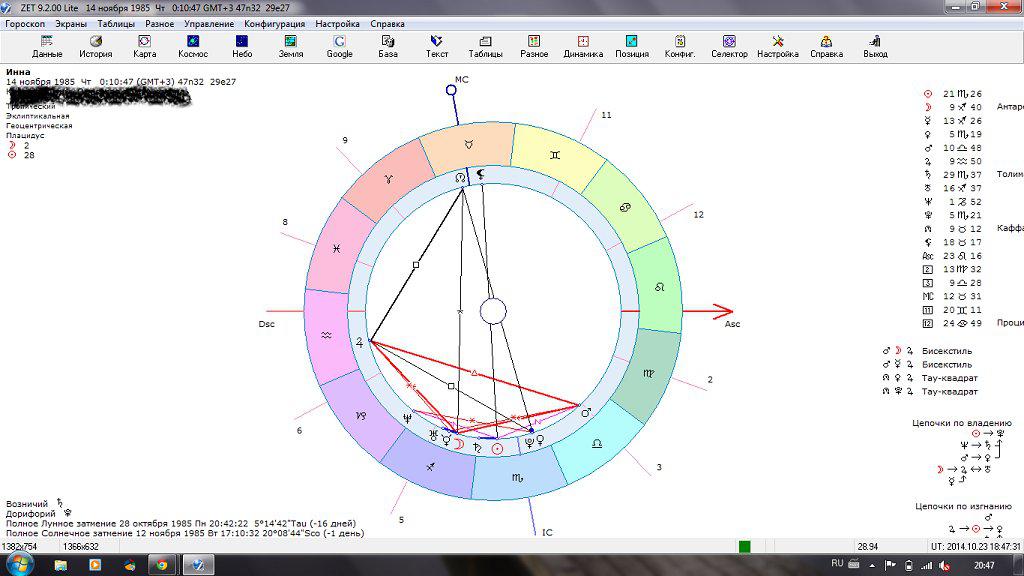
Task: Click the Цепочки по владению heading
Action: (962, 423)
